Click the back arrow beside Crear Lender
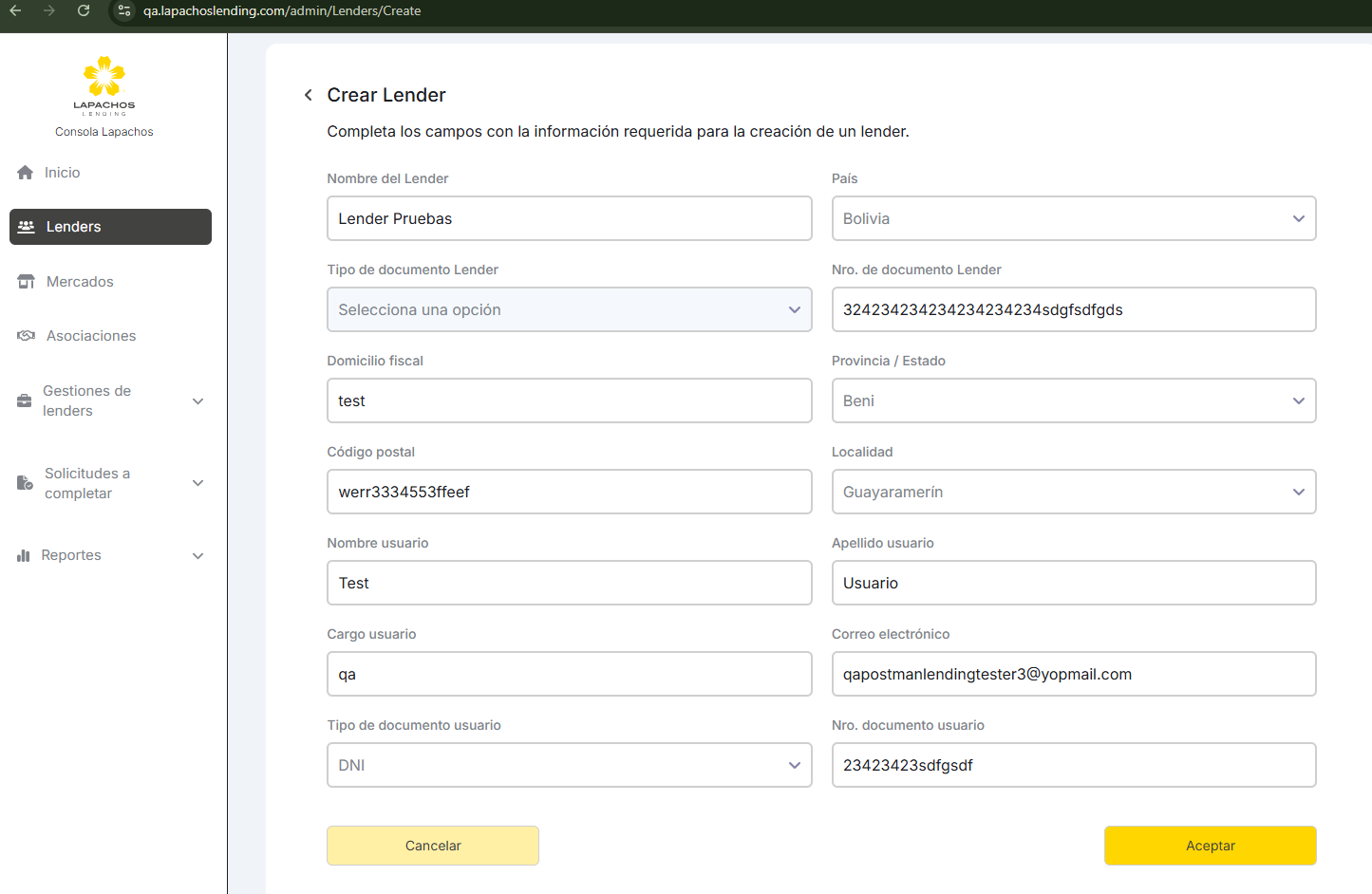 [x=309, y=95]
